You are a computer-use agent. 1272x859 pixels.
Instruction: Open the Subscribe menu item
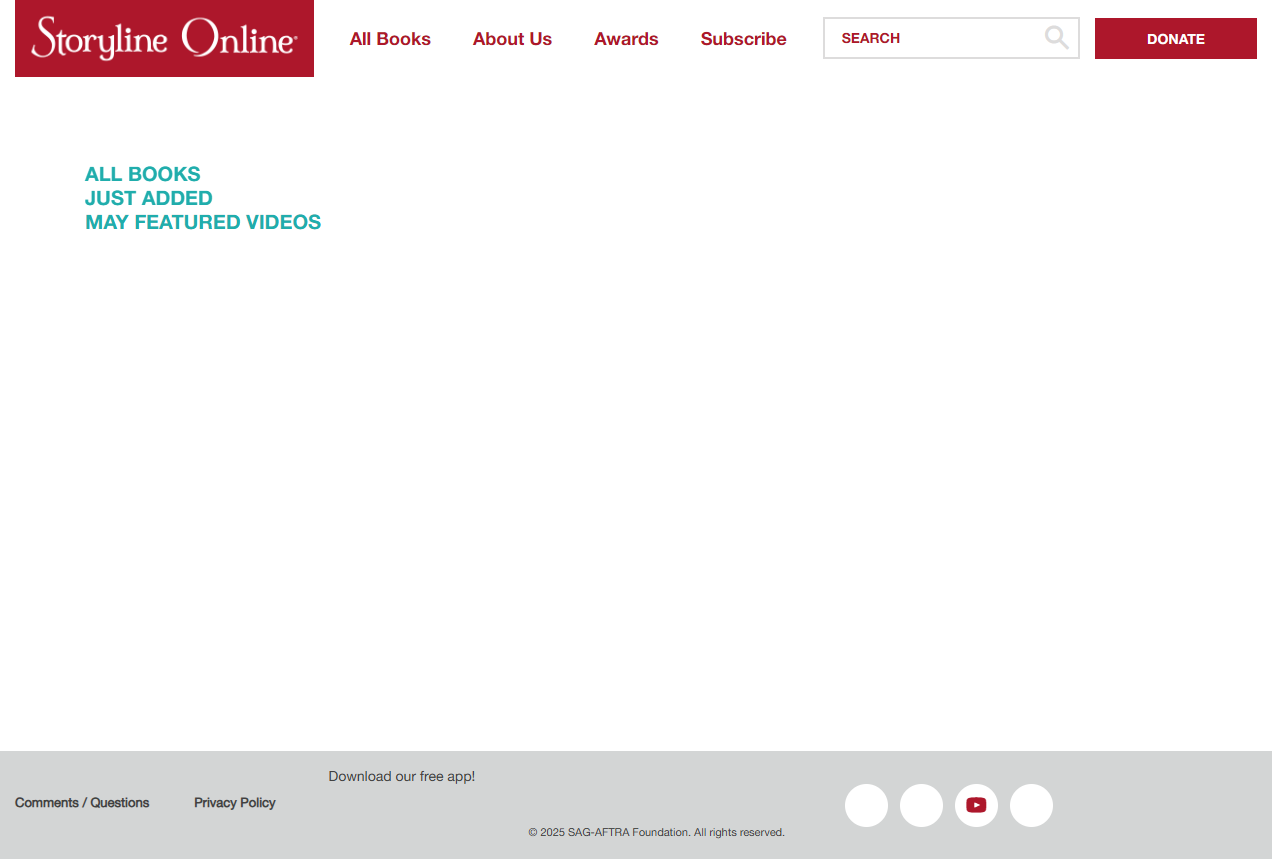point(743,39)
